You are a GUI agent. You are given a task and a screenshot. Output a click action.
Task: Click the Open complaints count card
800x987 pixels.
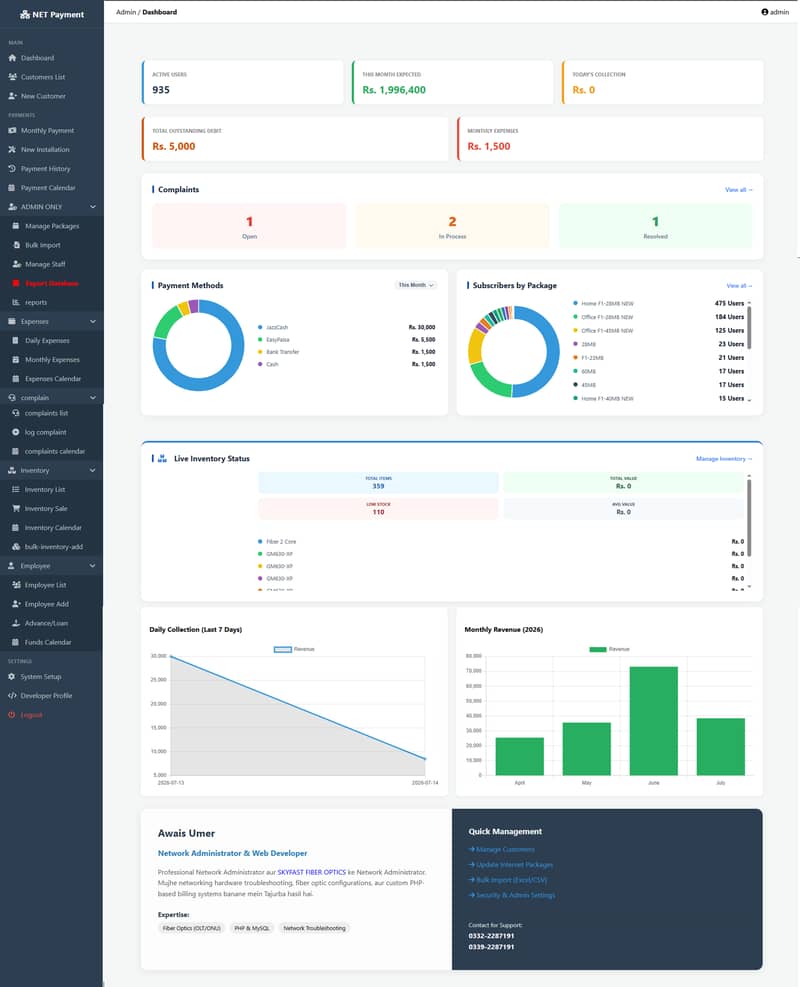[249, 226]
